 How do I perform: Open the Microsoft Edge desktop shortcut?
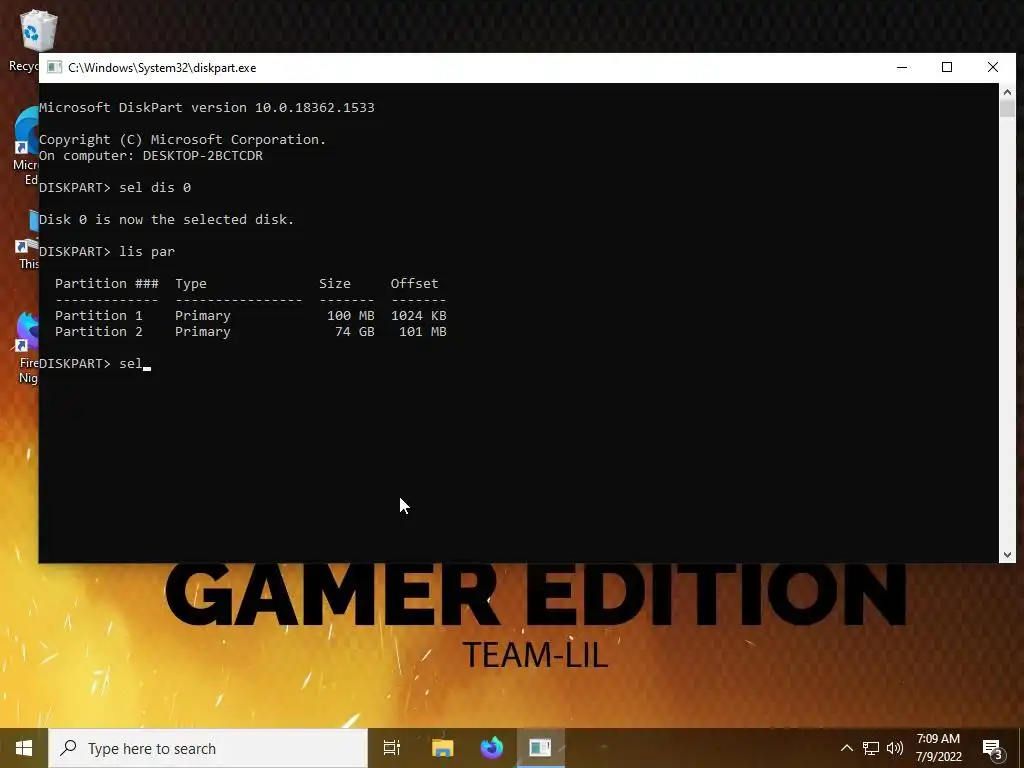[x=26, y=147]
